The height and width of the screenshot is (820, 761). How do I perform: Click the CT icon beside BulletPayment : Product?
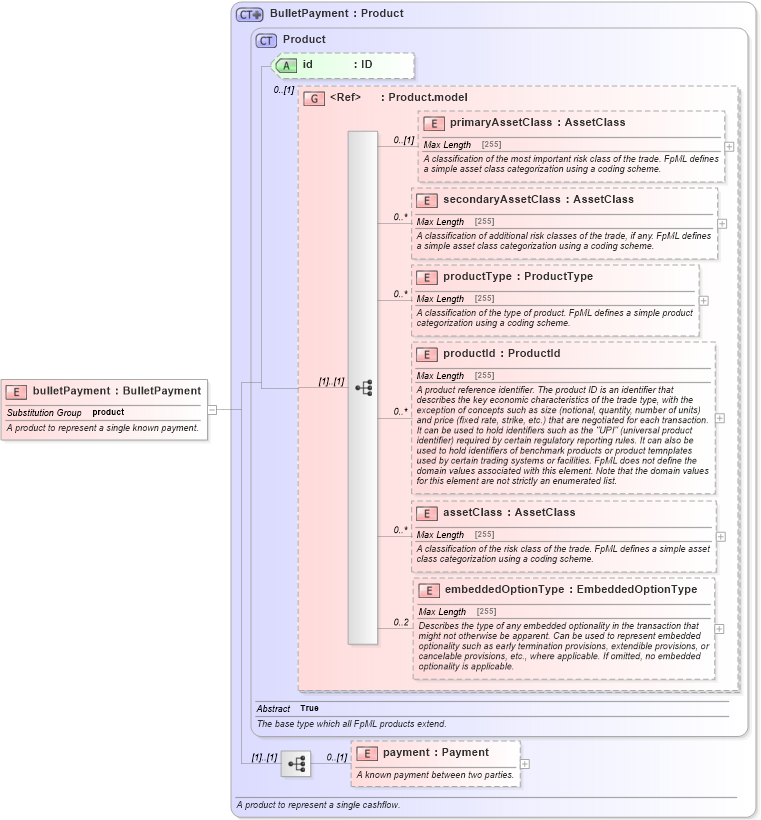(249, 15)
